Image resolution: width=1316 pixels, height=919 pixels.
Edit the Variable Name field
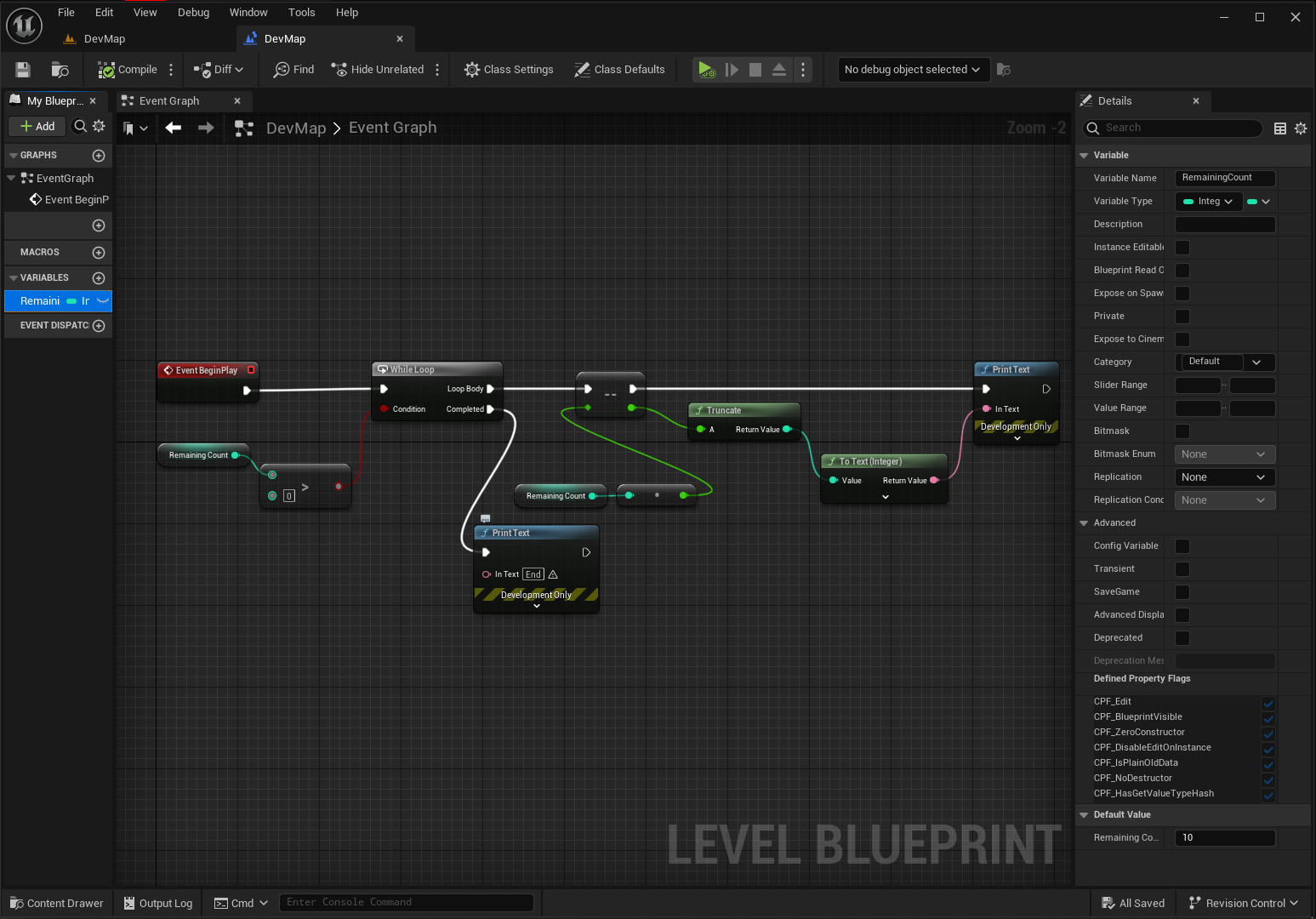pos(1225,178)
